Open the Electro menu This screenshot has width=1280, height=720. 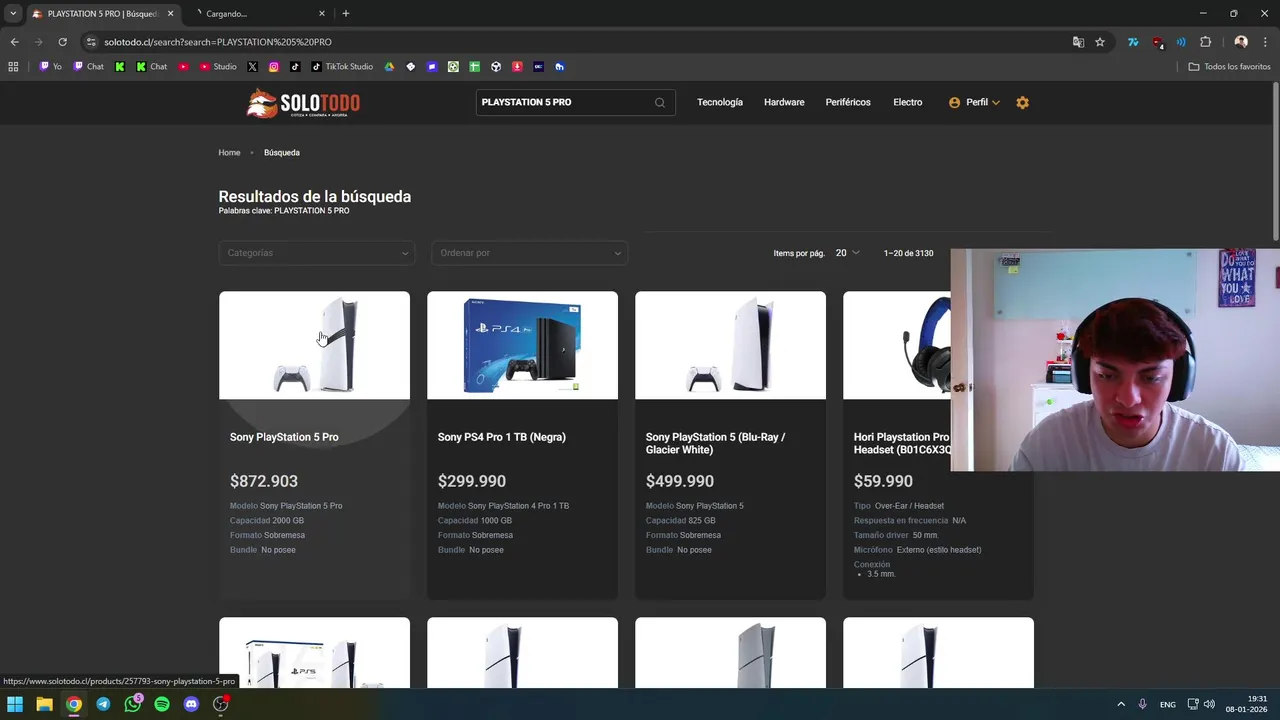908,102
